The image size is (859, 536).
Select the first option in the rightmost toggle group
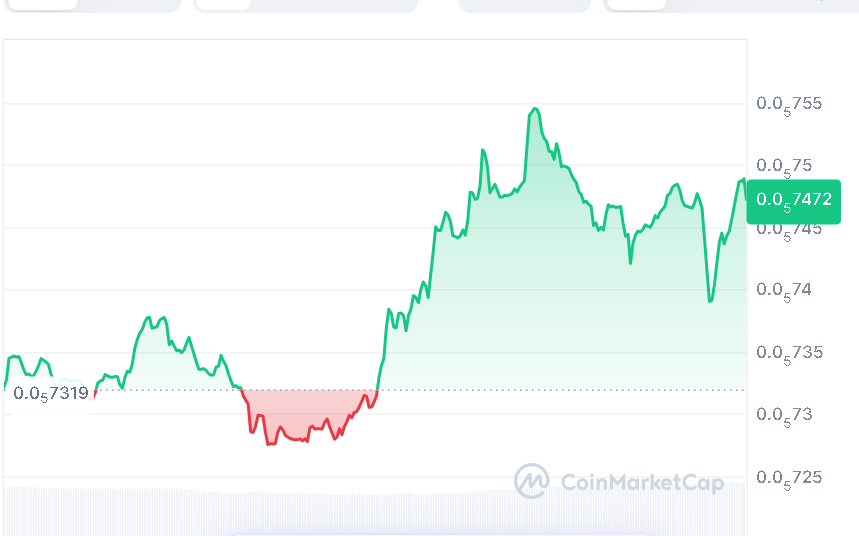click(x=637, y=4)
